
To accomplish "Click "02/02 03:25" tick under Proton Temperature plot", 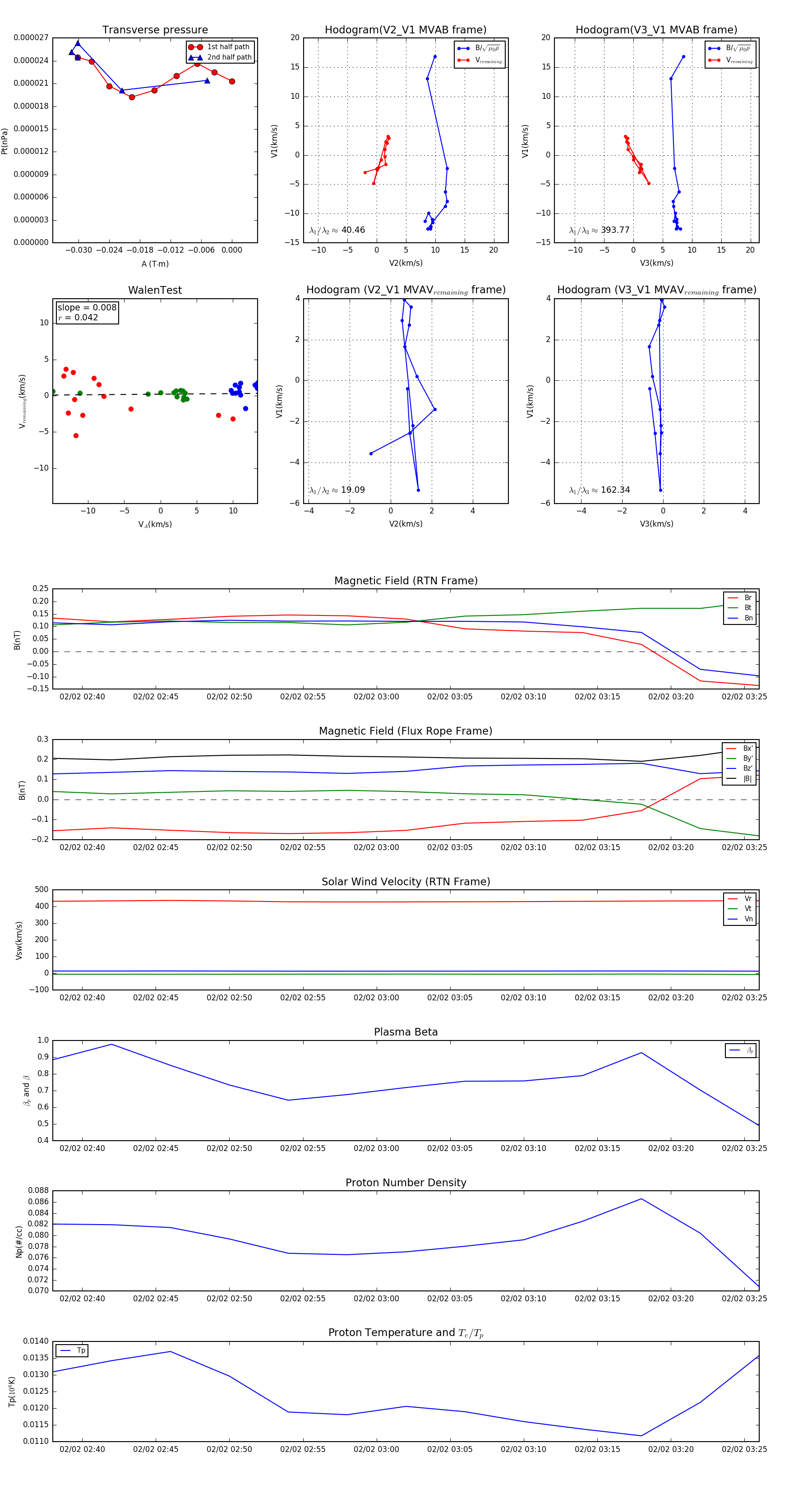I will pos(744,1449).
